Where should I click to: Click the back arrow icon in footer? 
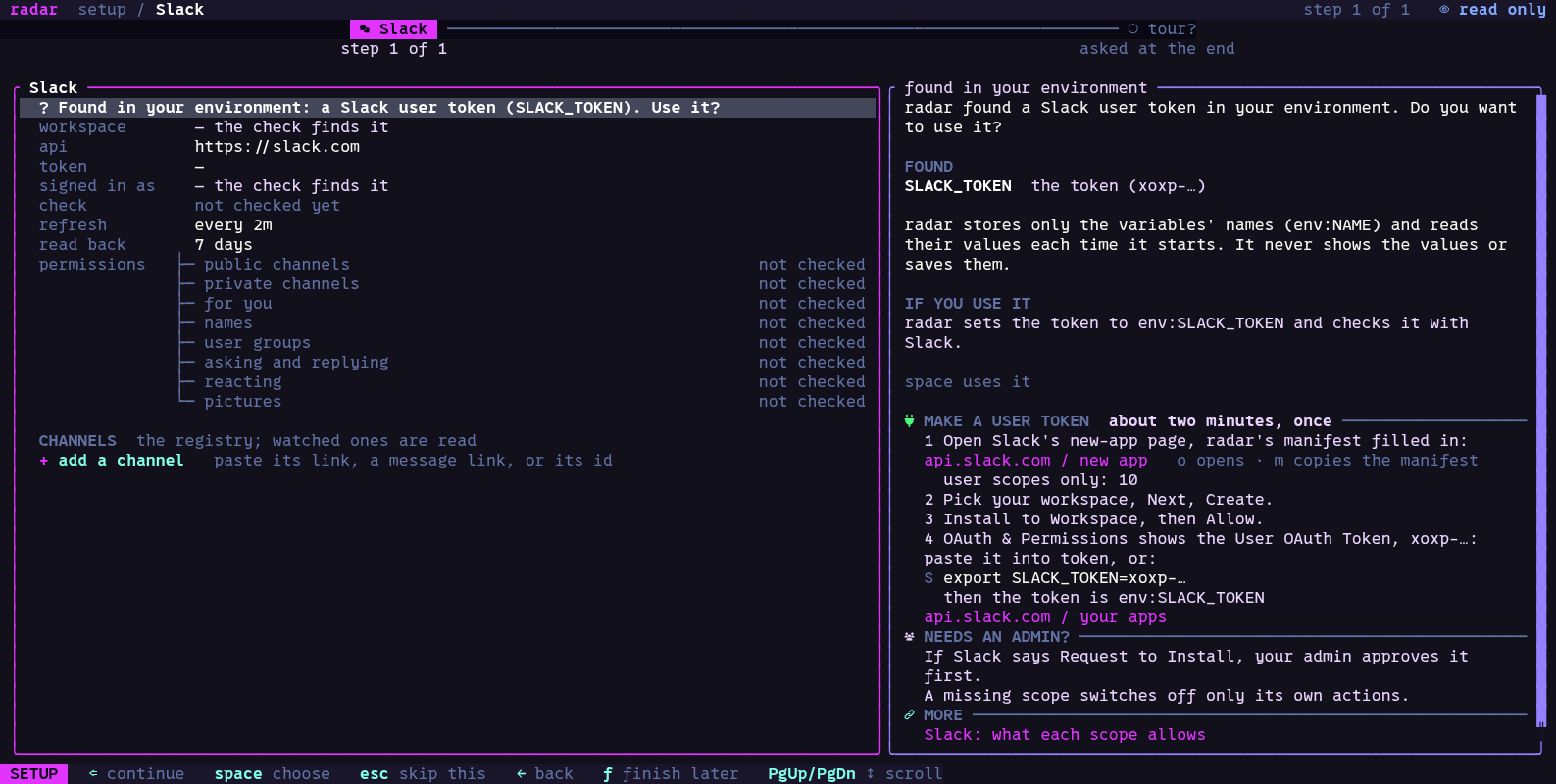pyautogui.click(x=521, y=774)
